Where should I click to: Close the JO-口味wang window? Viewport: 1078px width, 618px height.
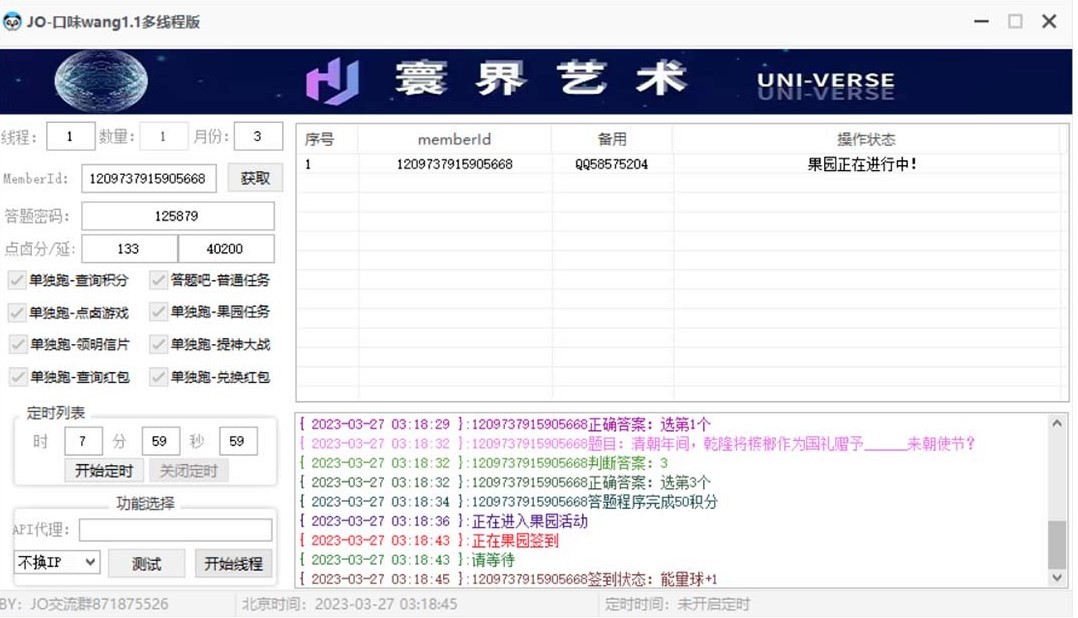click(x=1049, y=21)
